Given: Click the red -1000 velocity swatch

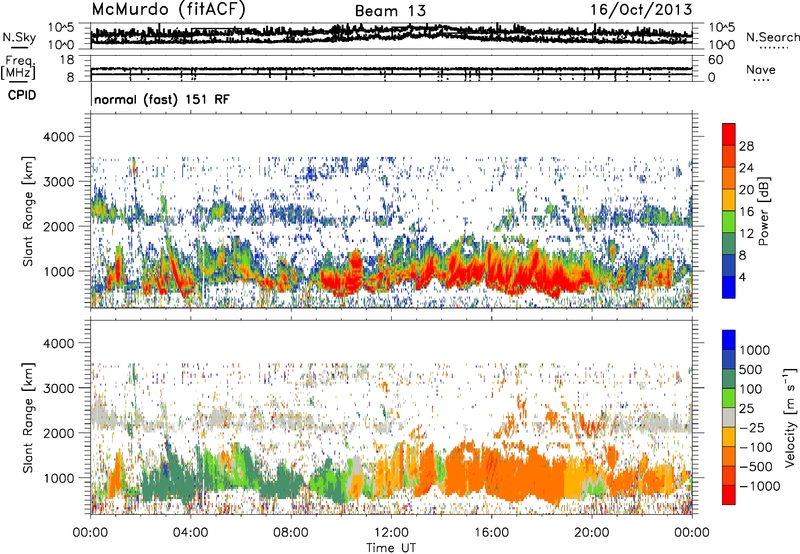Looking at the screenshot, I should coord(729,495).
